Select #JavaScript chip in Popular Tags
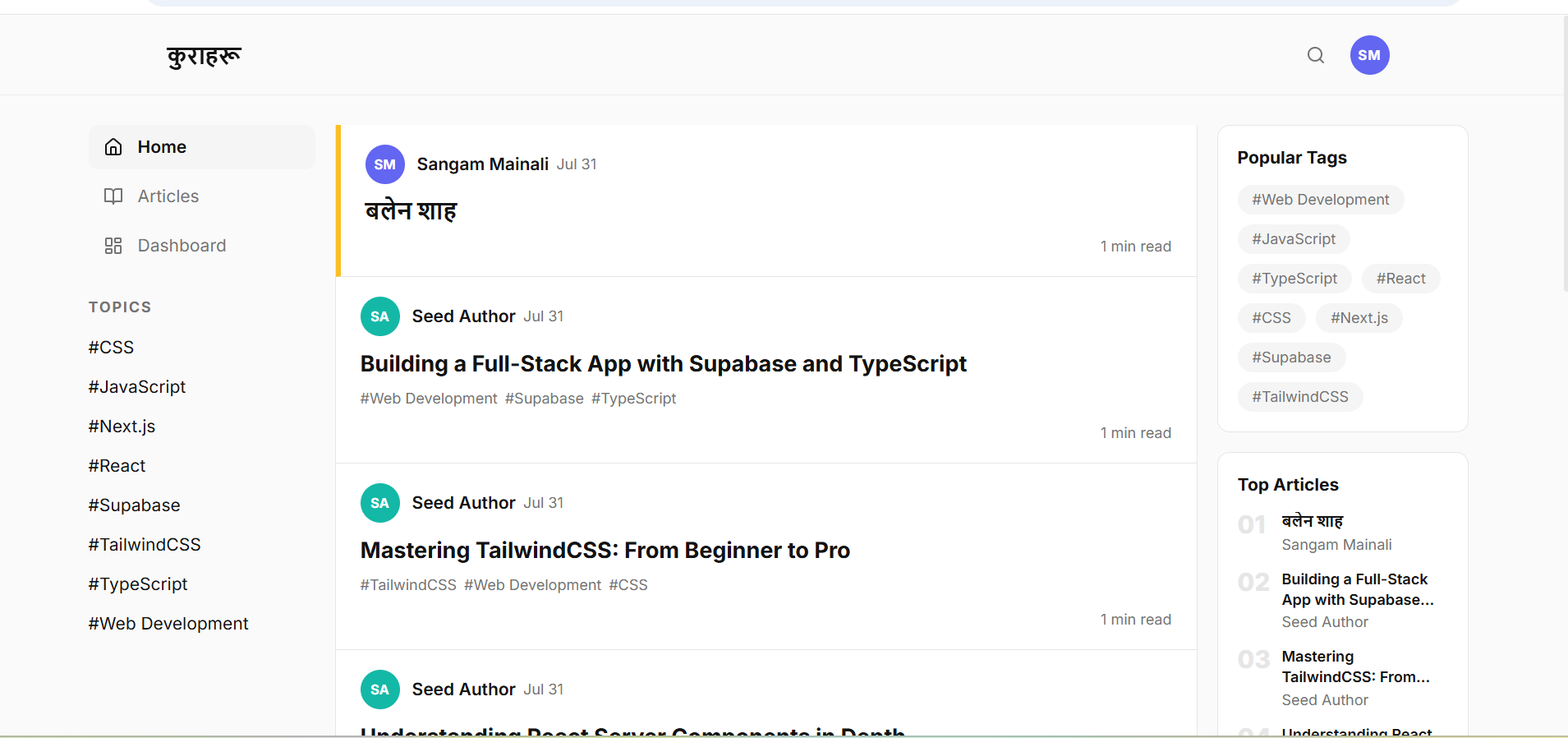The height and width of the screenshot is (738, 1568). [x=1294, y=239]
